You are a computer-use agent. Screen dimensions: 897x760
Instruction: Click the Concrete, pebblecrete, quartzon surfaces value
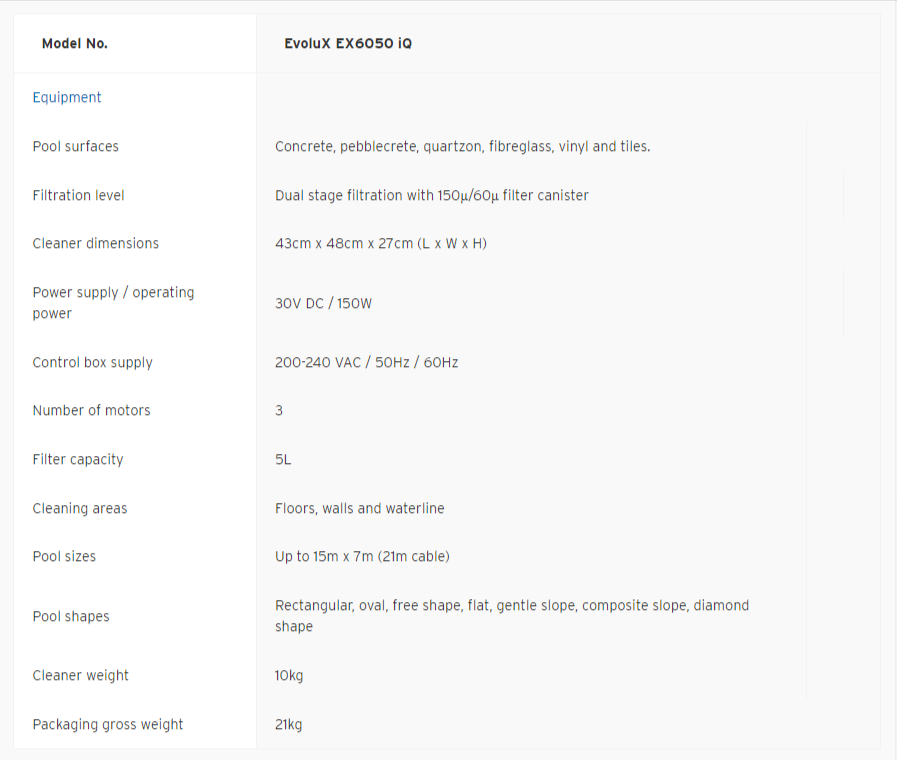point(462,146)
